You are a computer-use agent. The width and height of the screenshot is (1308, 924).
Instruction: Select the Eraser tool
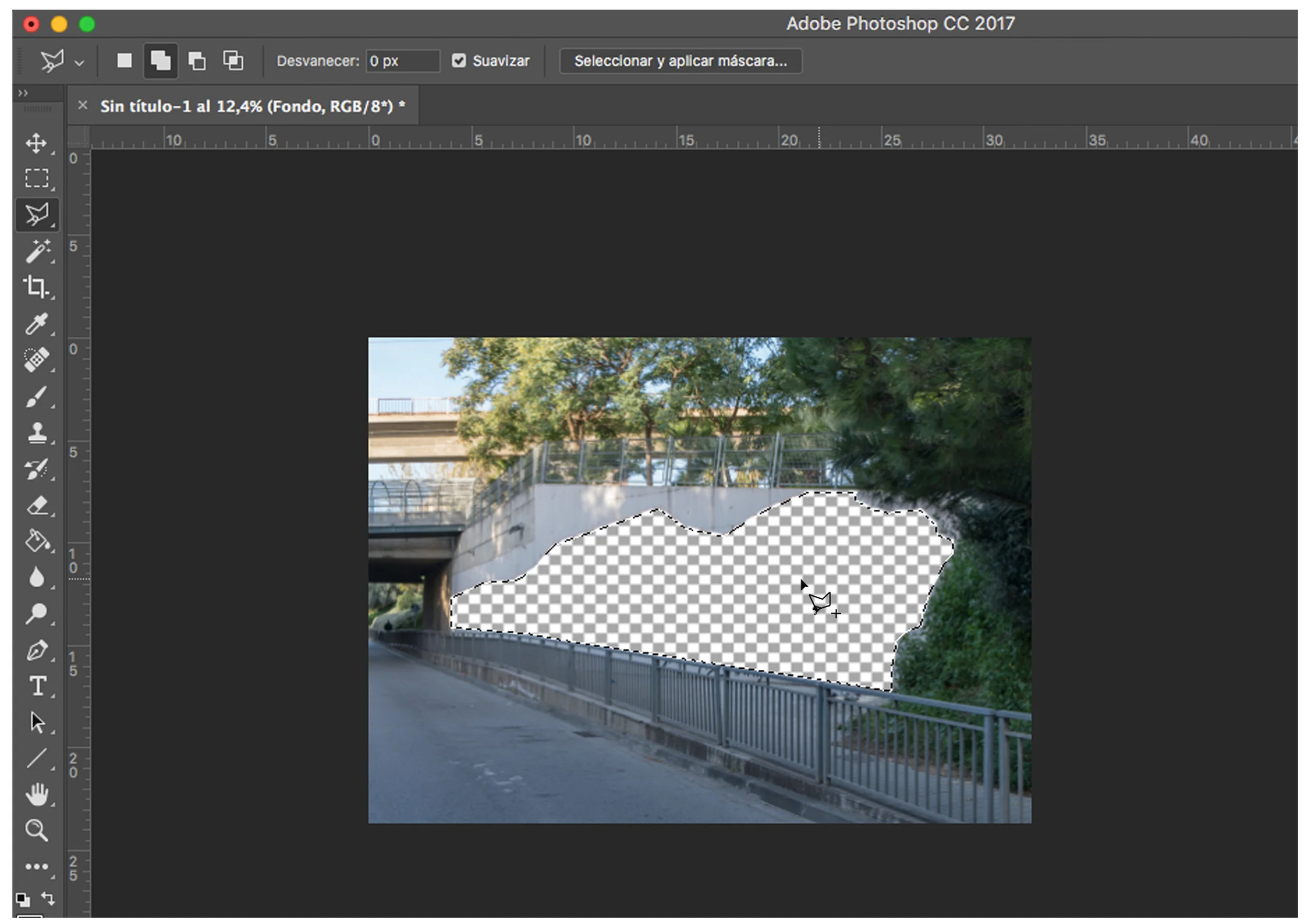[37, 506]
